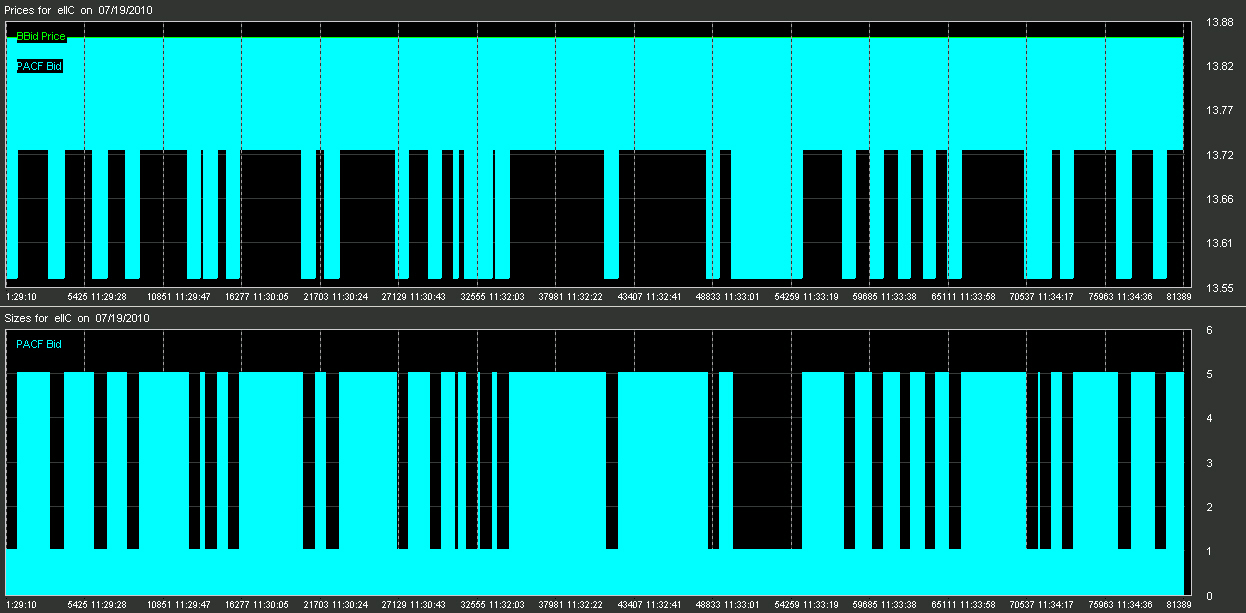Viewport: 1246px width, 613px height.
Task: Click "65111 11:33:58" label under Prices chart
Action: click(x=963, y=297)
